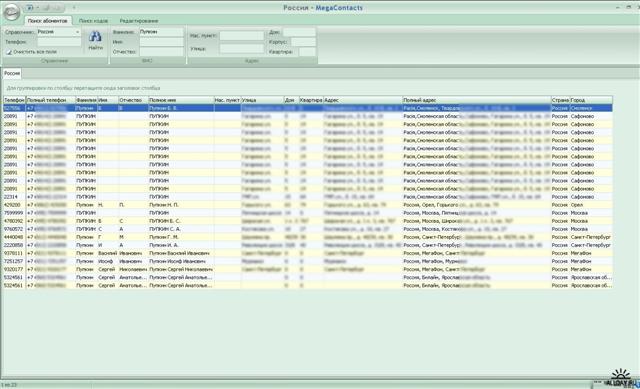Click the Очистить все поля clear fields button
Screen dimensions: 640x389
pyautogui.click(x=31, y=52)
